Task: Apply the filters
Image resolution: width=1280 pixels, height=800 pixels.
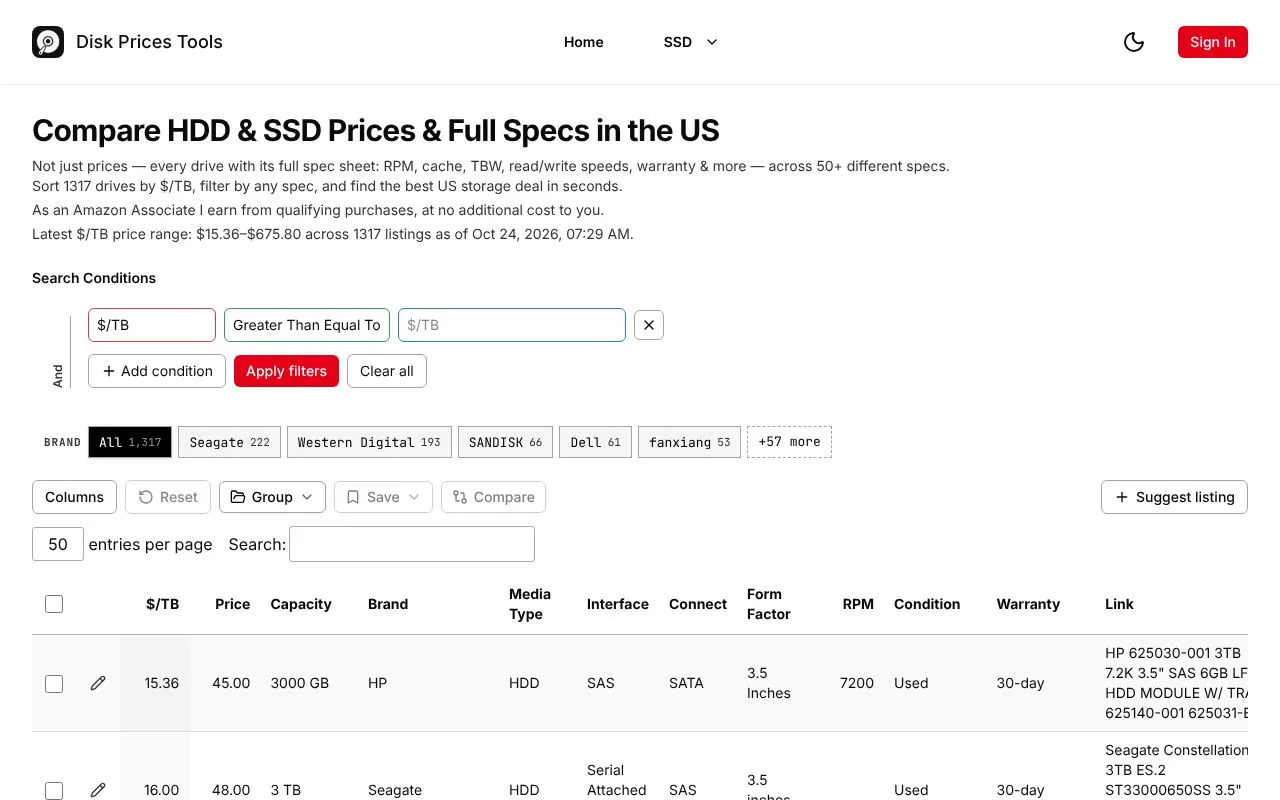Action: click(287, 371)
